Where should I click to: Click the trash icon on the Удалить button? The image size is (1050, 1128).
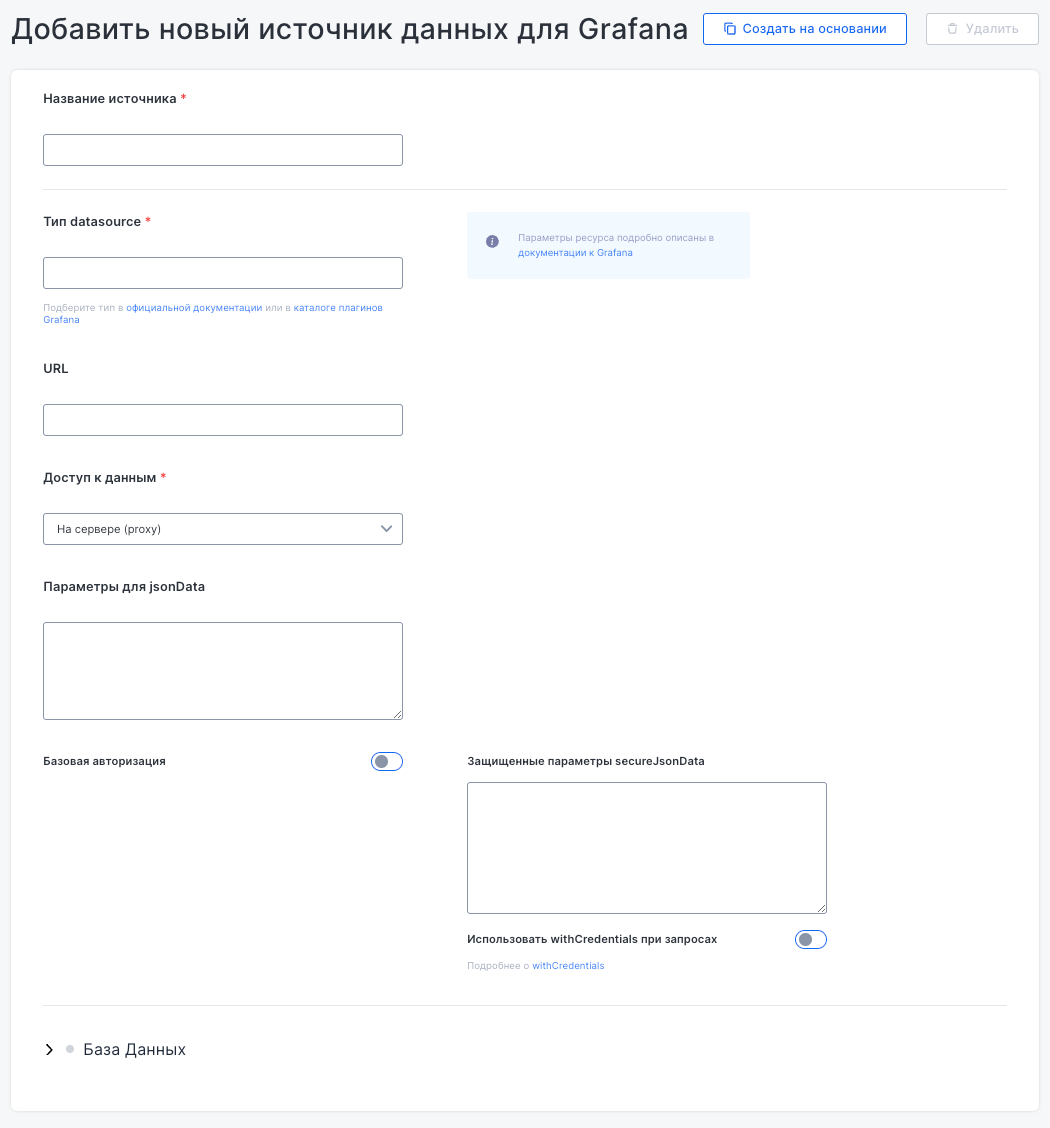pyautogui.click(x=952, y=29)
